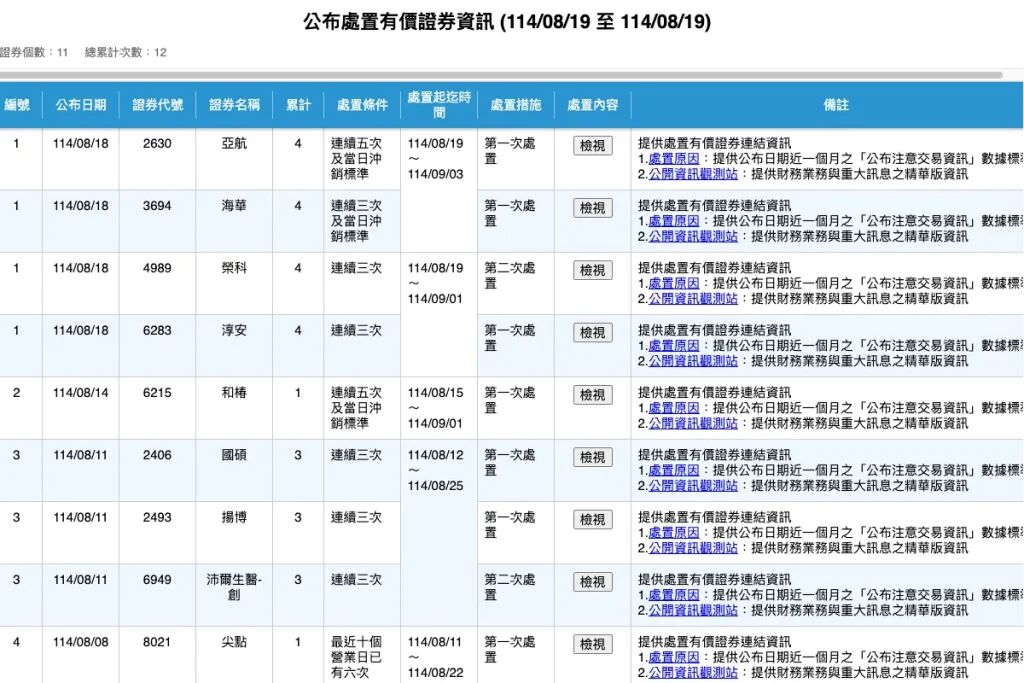Click the 處置起迄時間 column header
Viewport: 1024px width, 683px height.
(439, 104)
